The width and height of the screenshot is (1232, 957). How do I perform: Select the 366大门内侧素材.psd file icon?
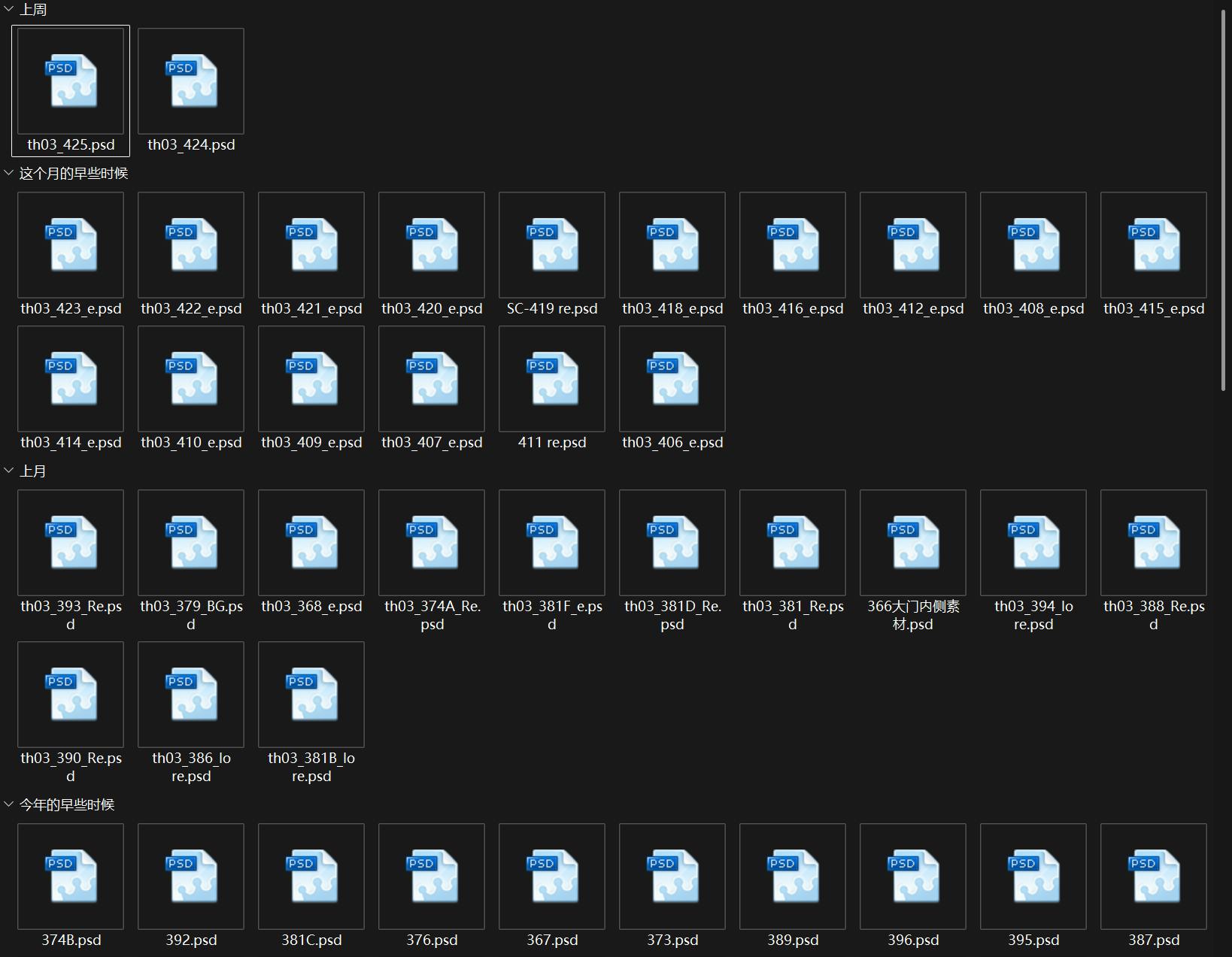click(913, 543)
